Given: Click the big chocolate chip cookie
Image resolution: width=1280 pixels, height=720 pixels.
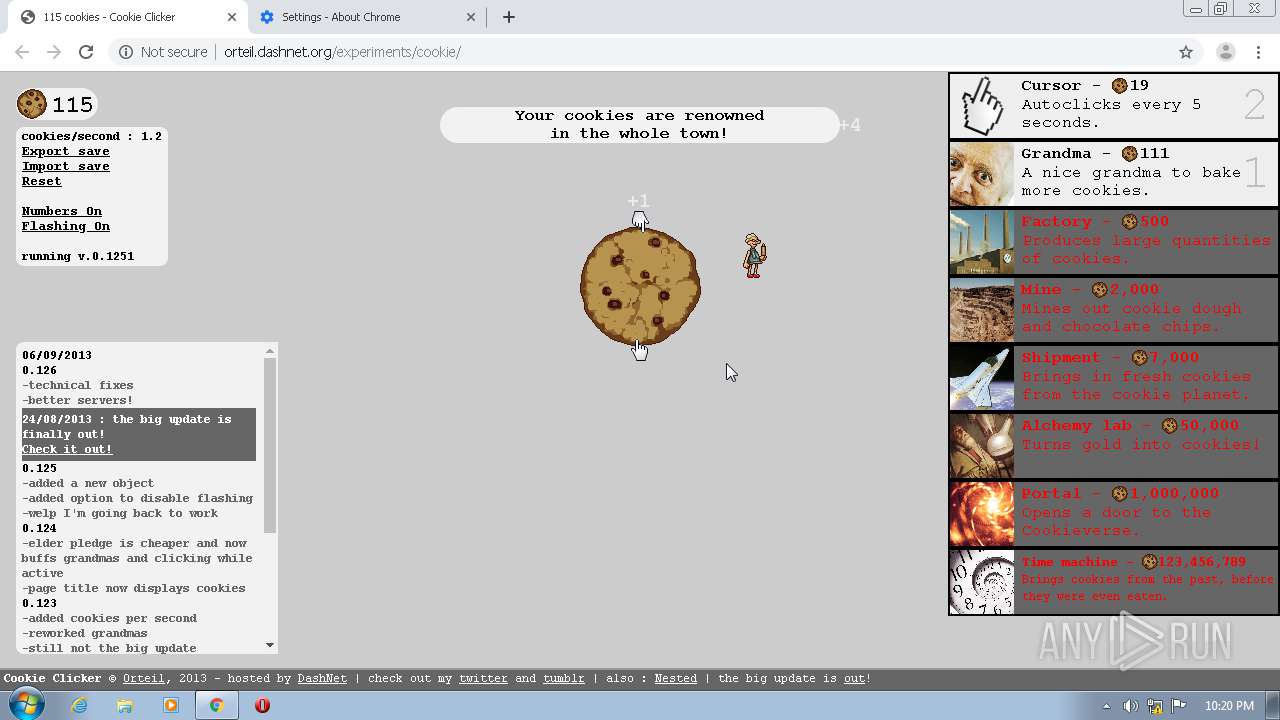Looking at the screenshot, I should (x=640, y=286).
